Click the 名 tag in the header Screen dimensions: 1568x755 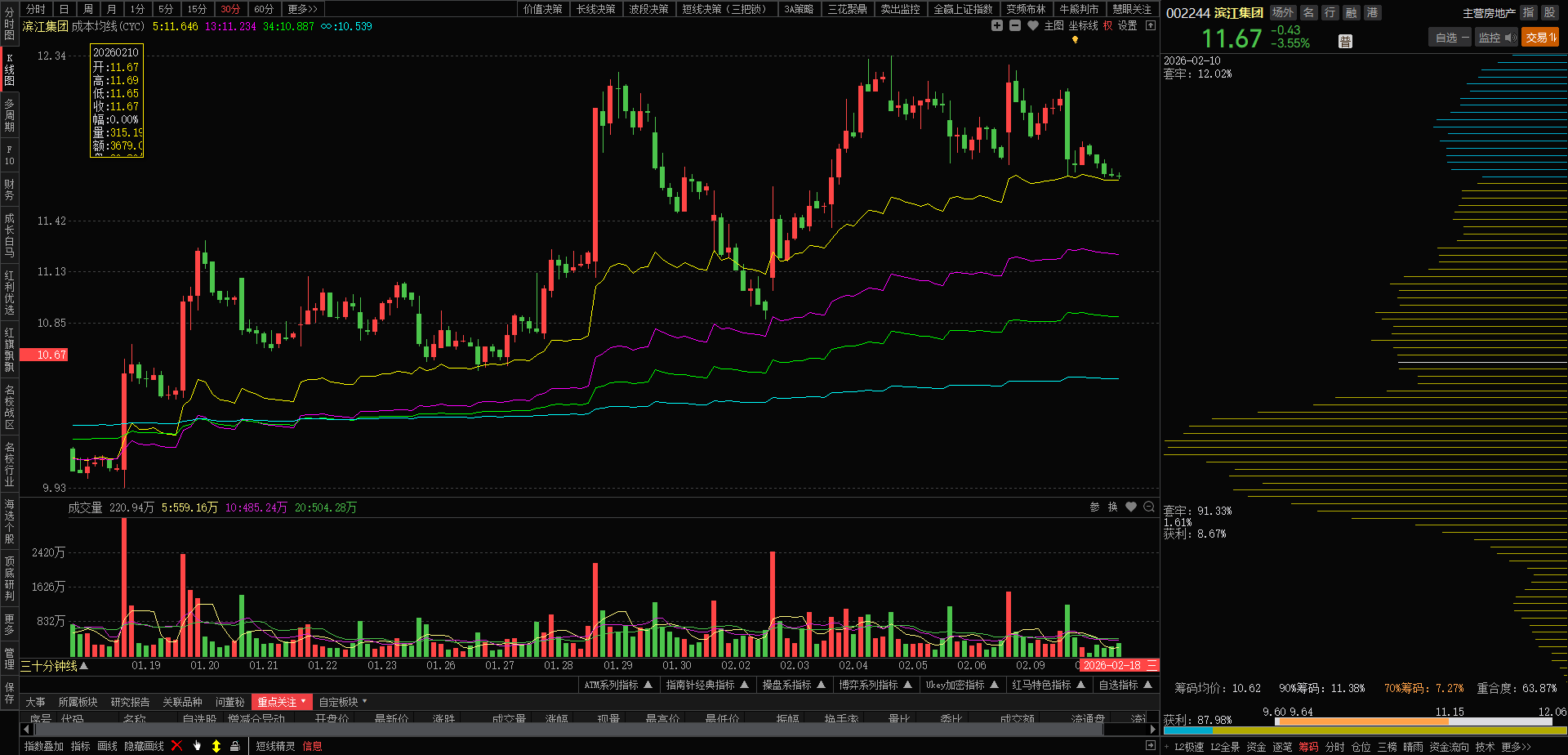[x=1309, y=13]
